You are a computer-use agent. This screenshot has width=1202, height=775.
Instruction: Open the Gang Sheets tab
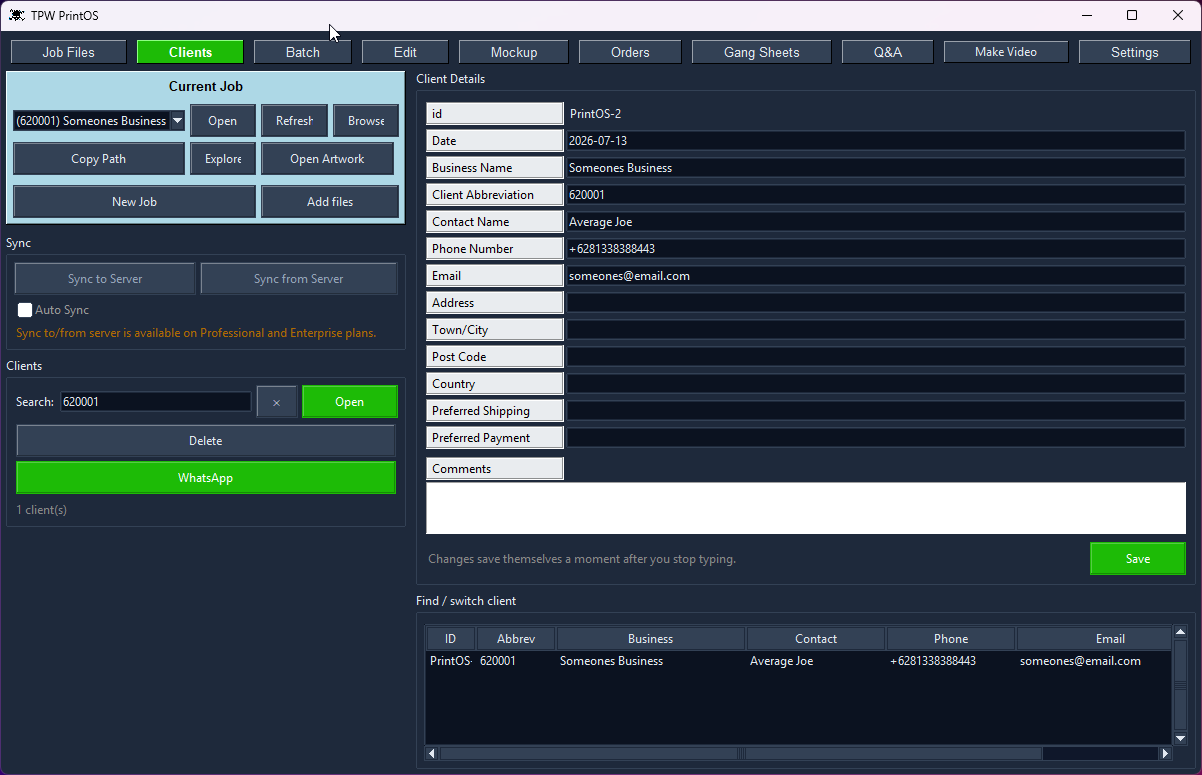762,52
